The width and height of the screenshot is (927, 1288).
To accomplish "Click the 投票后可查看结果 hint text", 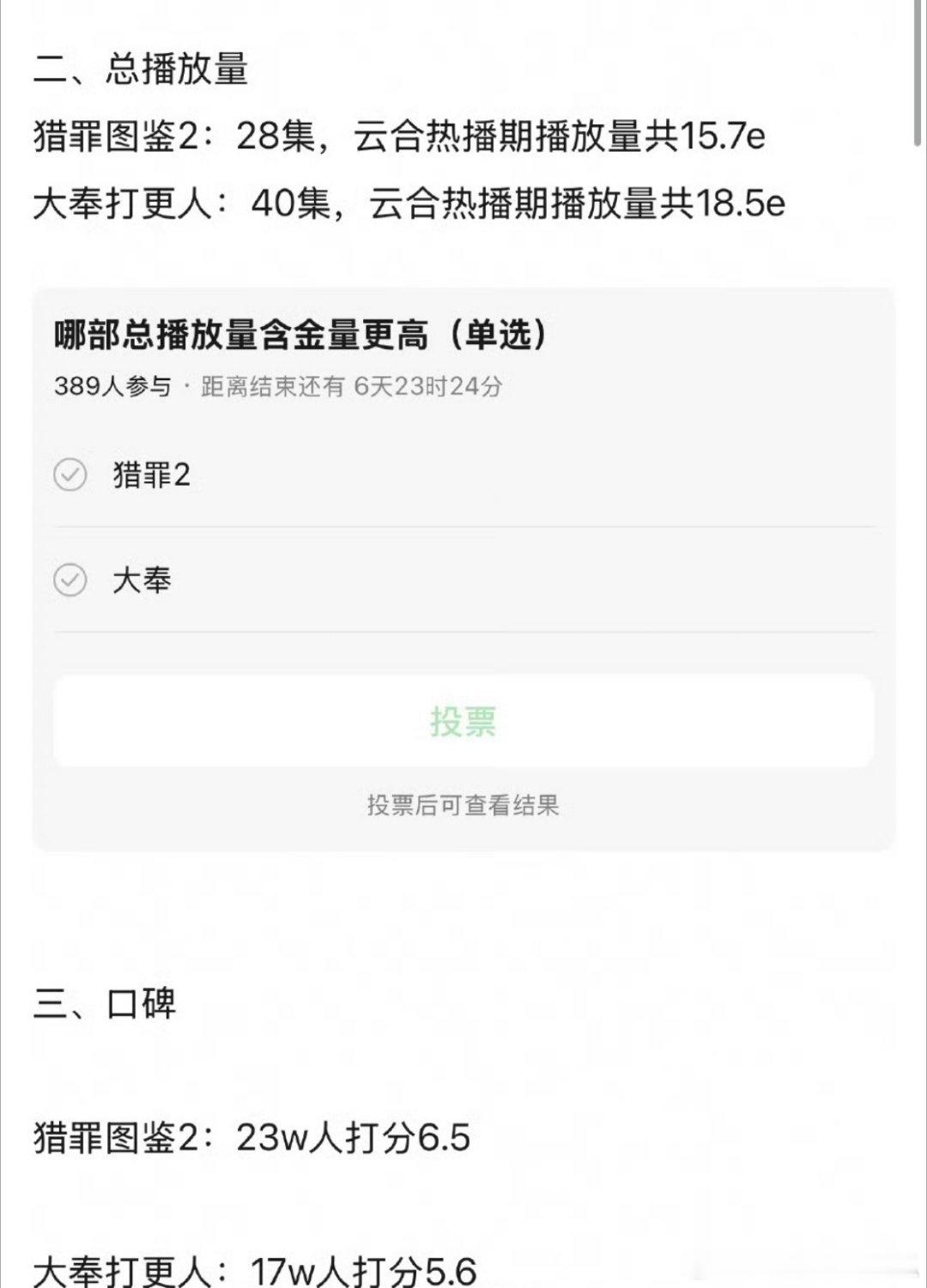I will (x=463, y=805).
